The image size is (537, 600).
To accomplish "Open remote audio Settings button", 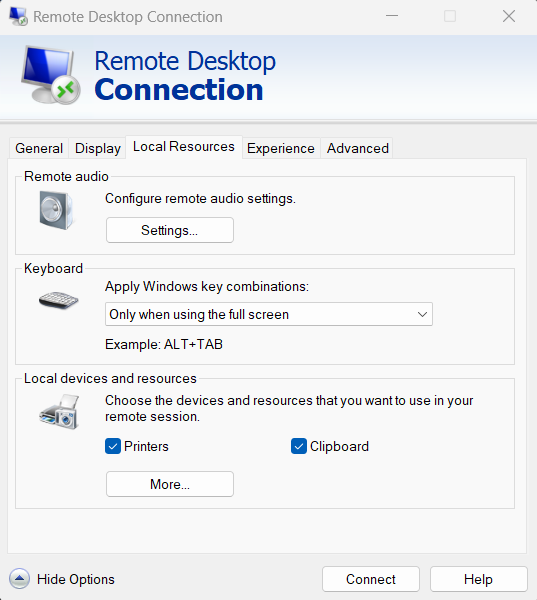I will point(170,230).
